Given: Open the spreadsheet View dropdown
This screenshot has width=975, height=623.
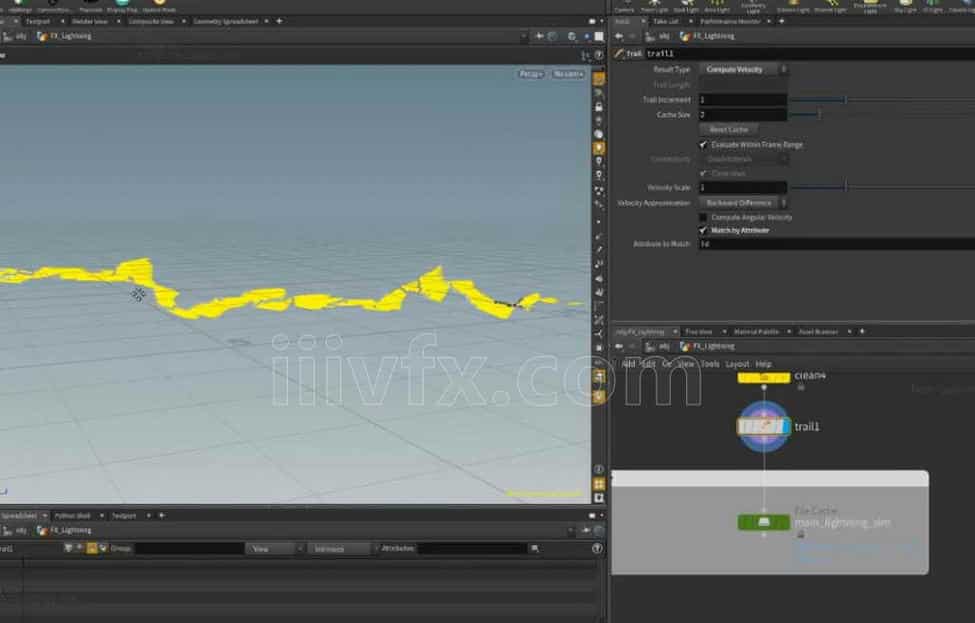Looking at the screenshot, I should point(275,548).
